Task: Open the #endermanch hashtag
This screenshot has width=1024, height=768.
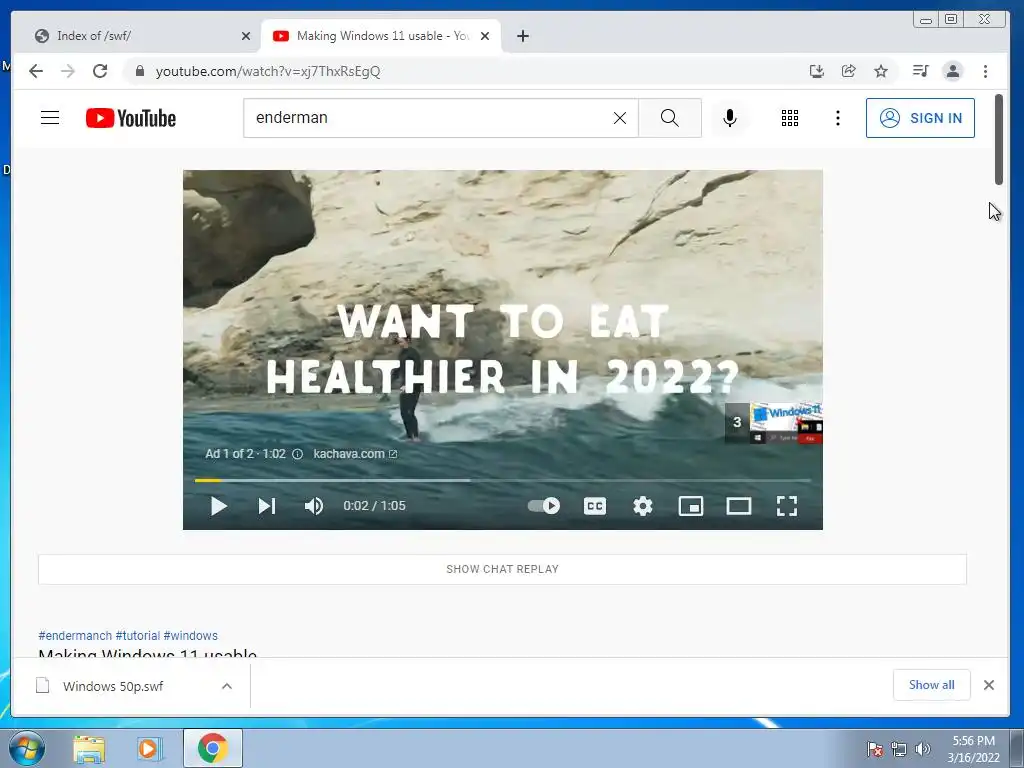Action: [x=75, y=635]
